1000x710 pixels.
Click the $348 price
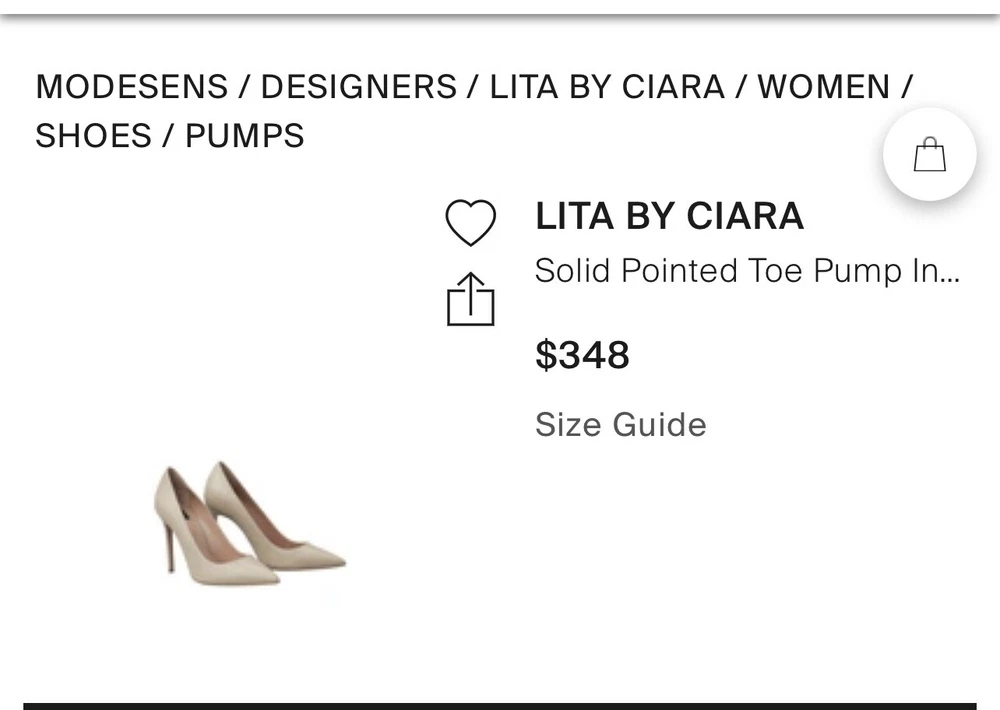tap(582, 355)
